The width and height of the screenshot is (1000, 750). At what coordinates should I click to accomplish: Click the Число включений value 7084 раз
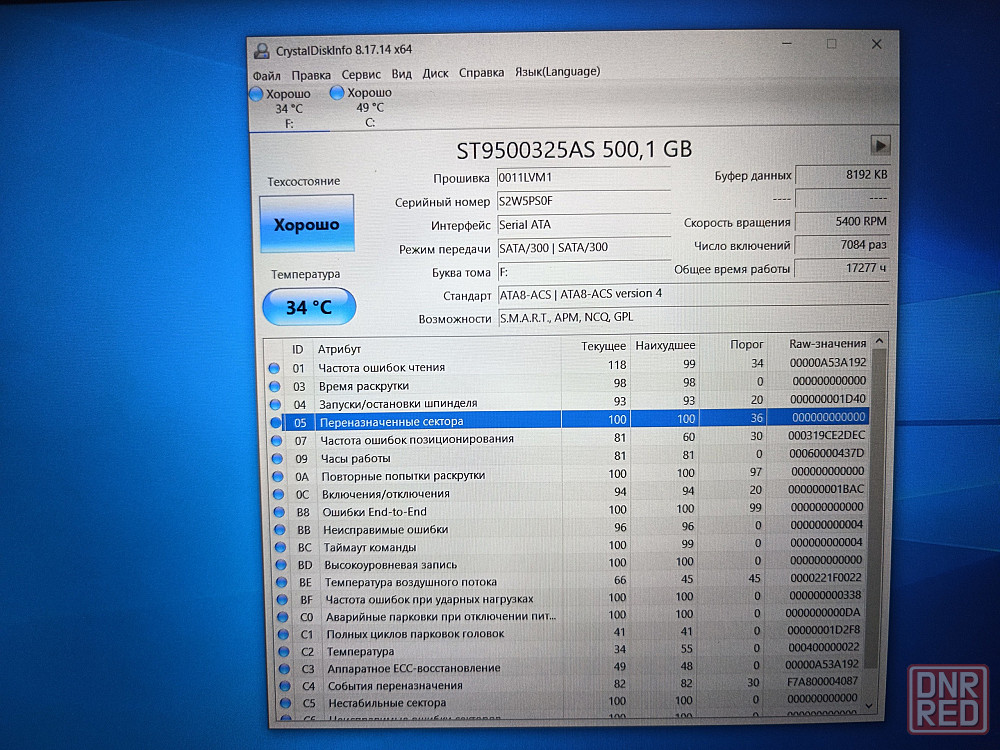pyautogui.click(x=842, y=245)
